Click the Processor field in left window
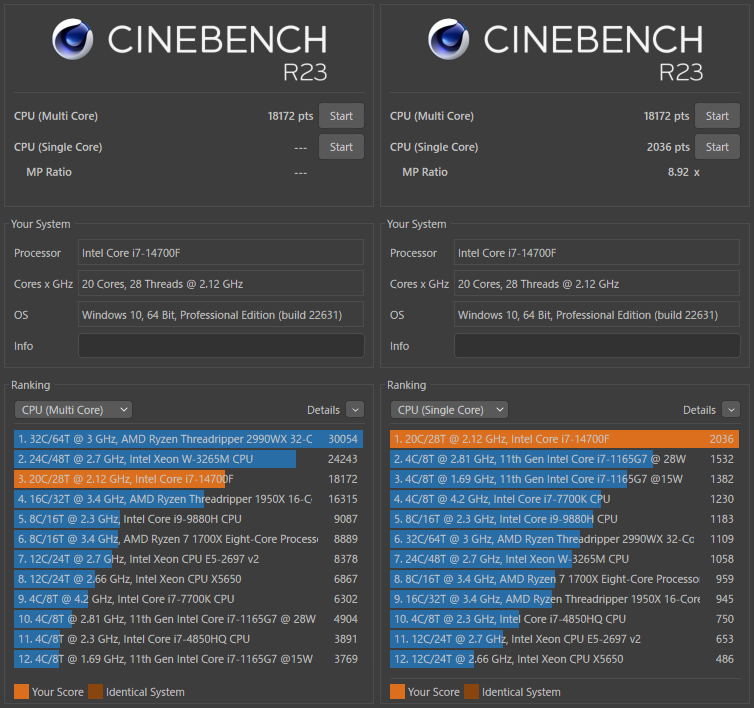The height and width of the screenshot is (708, 754). tap(221, 253)
